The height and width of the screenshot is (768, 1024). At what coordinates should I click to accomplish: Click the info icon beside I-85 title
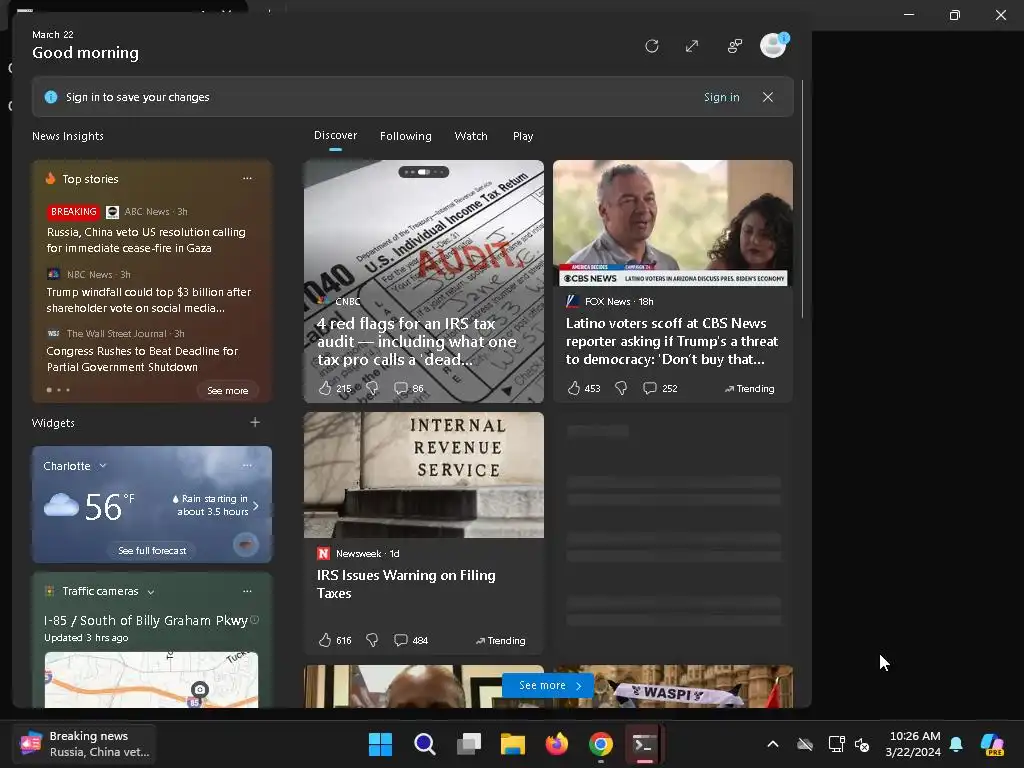pos(255,620)
